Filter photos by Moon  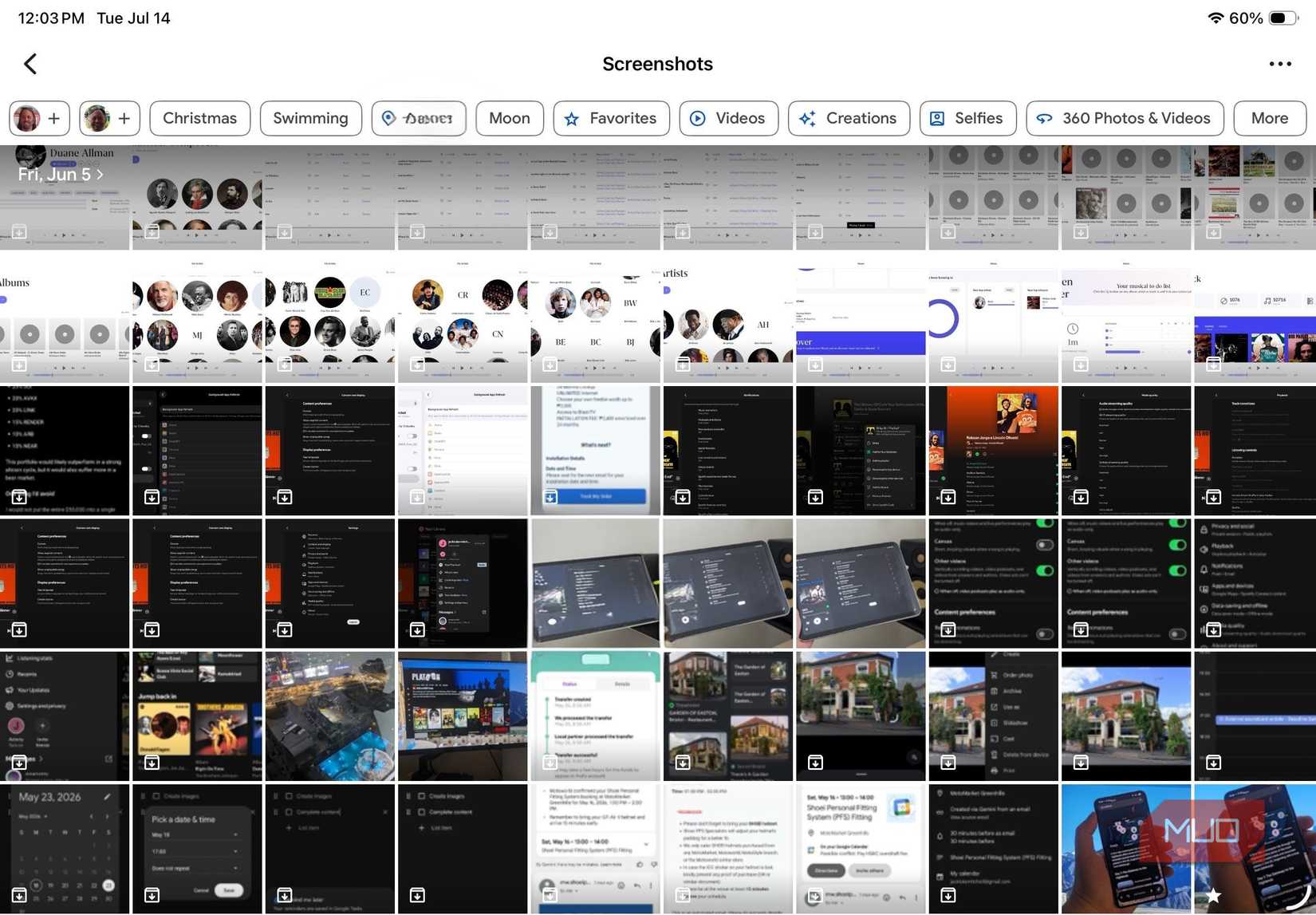510,118
